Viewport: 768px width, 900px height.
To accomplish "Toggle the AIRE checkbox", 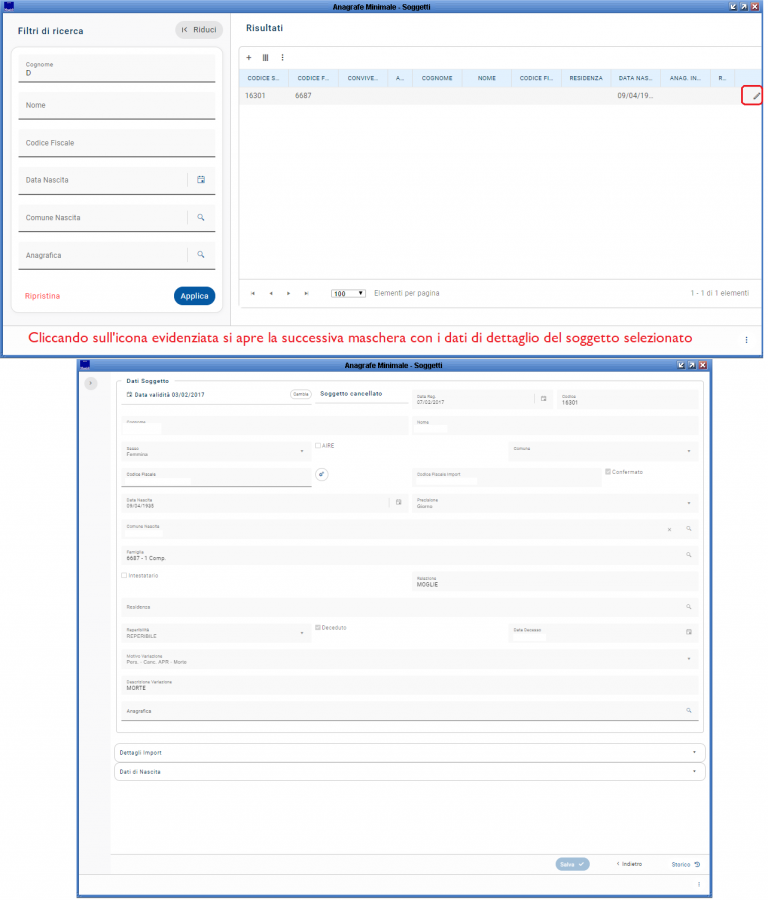I will point(319,447).
